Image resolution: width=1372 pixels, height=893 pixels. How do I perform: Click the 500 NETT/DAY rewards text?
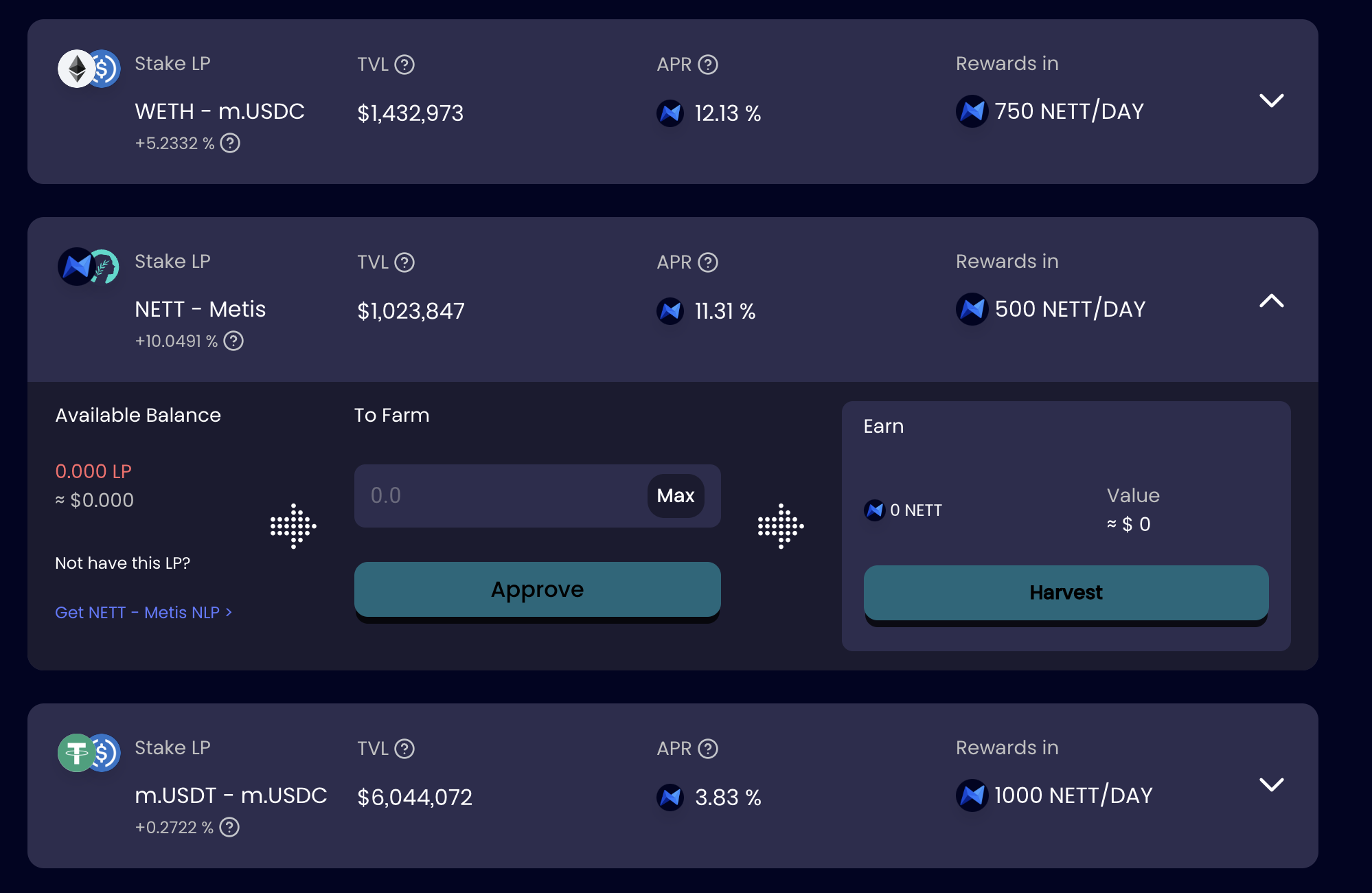(1070, 309)
